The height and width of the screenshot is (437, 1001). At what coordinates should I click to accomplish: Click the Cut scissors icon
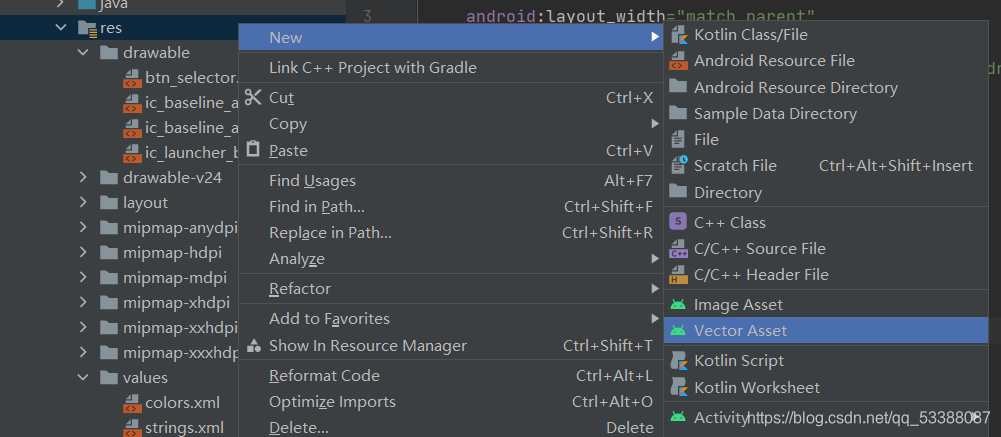pyautogui.click(x=253, y=98)
